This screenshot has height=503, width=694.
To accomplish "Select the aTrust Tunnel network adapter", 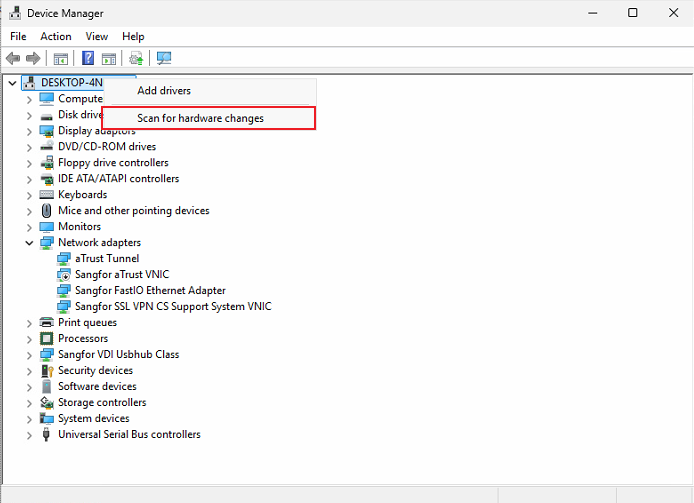I will coord(107,259).
